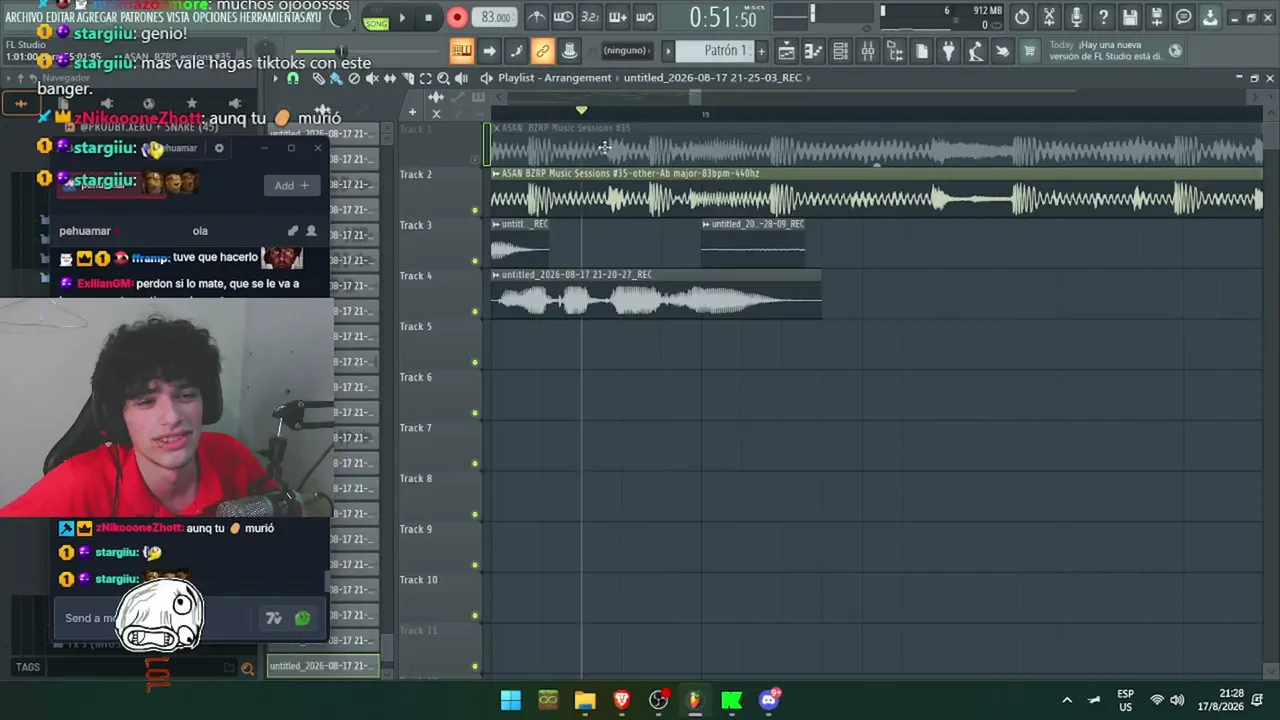The height and width of the screenshot is (720, 1280).
Task: Mute Track 4 using its green dot
Action: (x=475, y=311)
